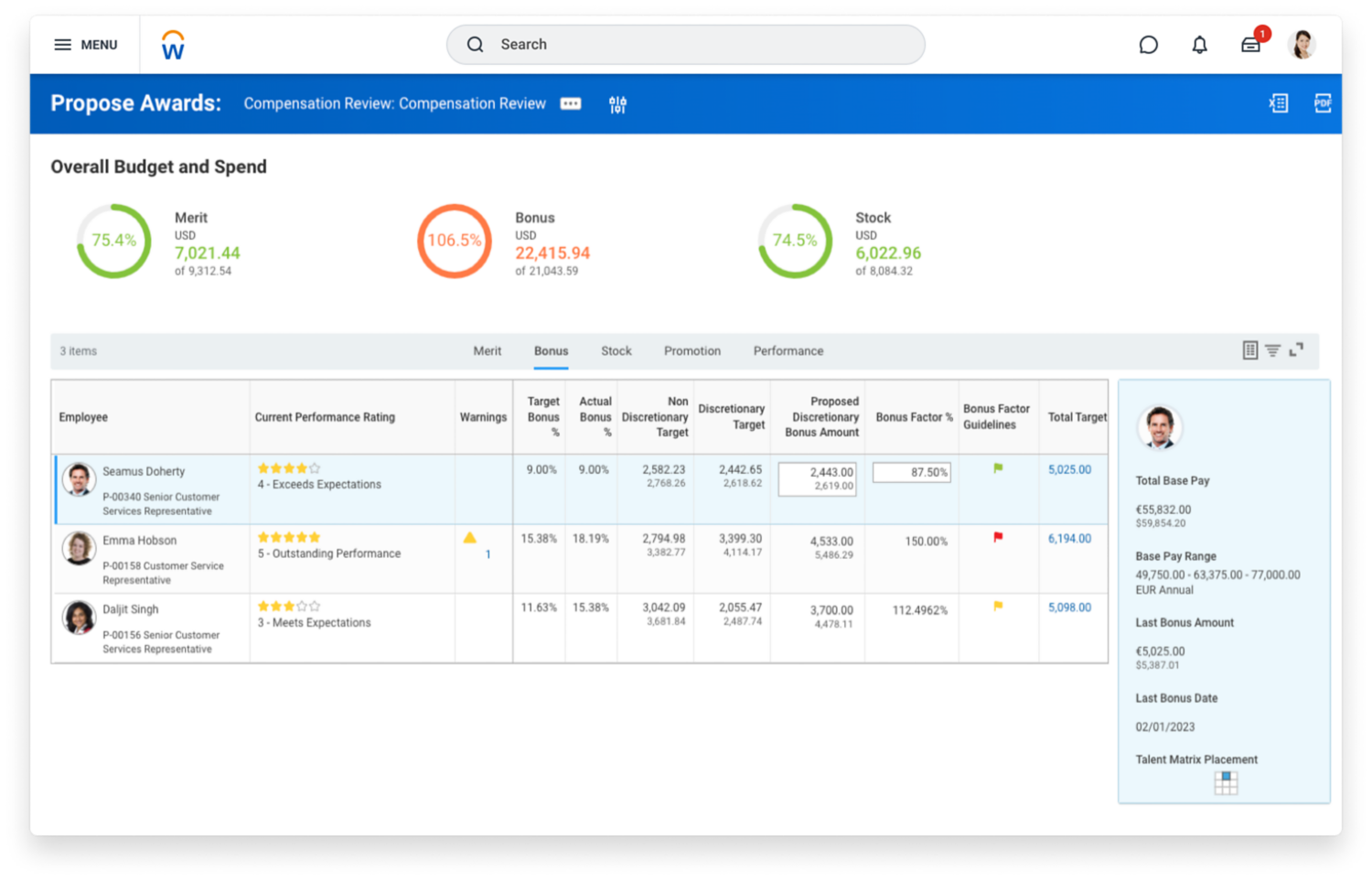This screenshot has height=881, width=1372.
Task: Open Emma Hobson's total target 6,194.00 link
Action: point(1069,539)
